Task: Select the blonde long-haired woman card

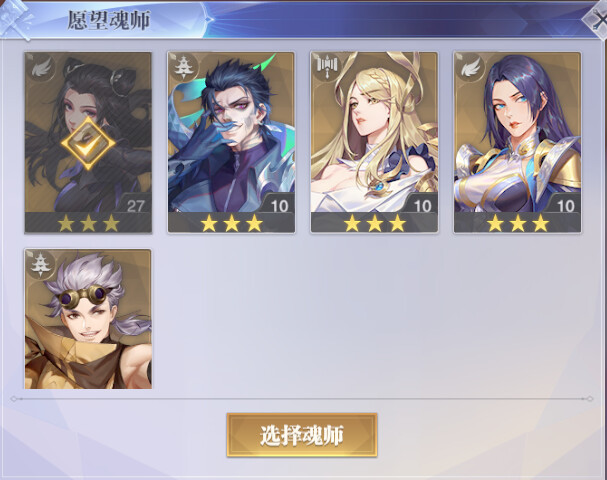Action: coord(374,142)
